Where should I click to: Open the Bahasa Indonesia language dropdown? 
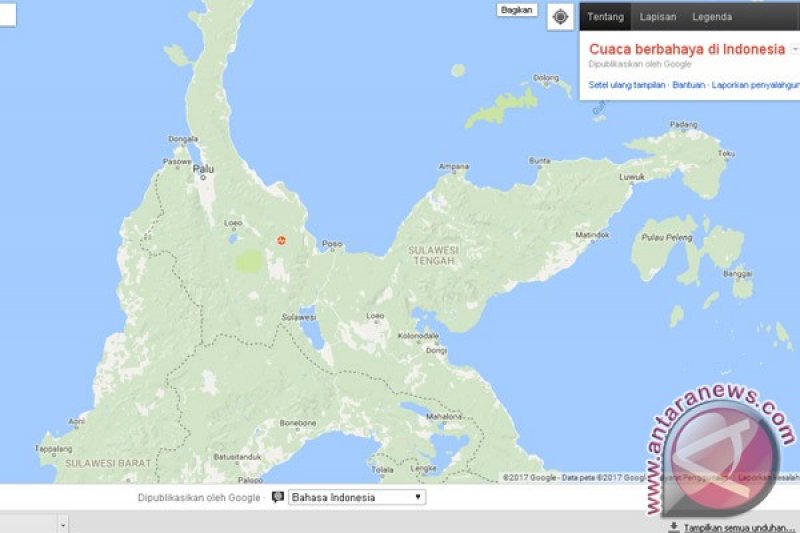(x=357, y=497)
